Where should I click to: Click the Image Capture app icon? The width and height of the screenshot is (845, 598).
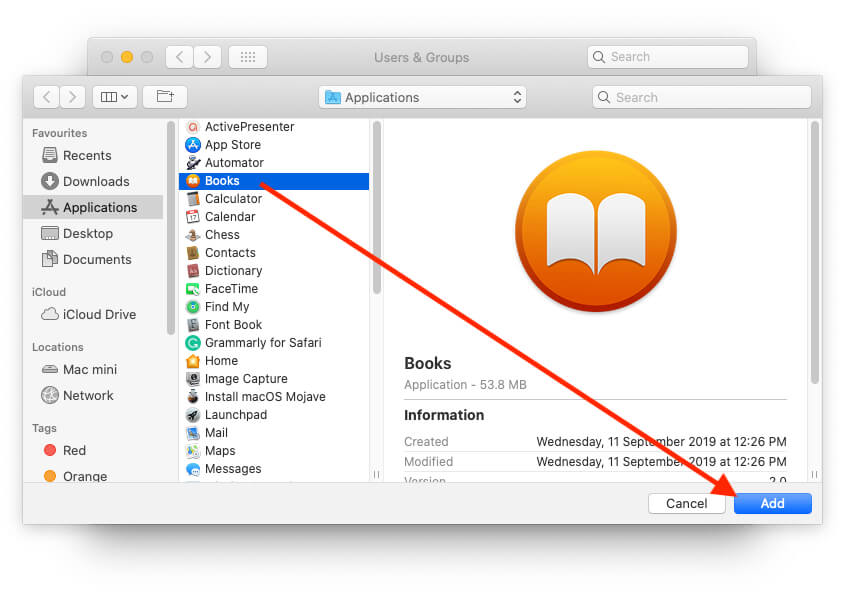(193, 379)
